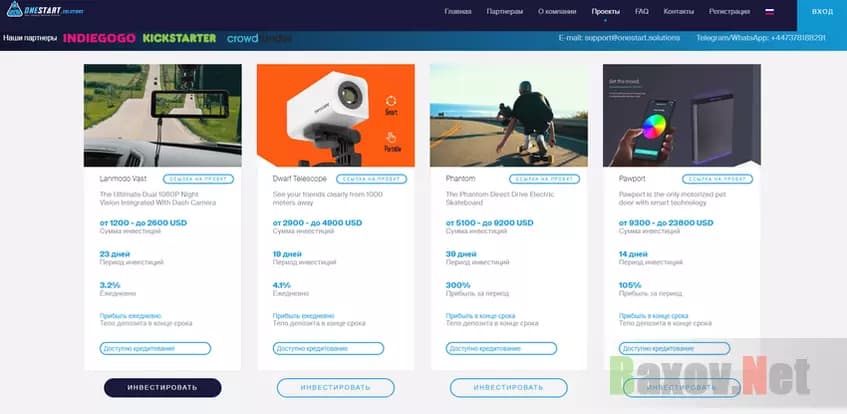The image size is (847, 414).
Task: Go to the Партнерам page
Action: 505,11
